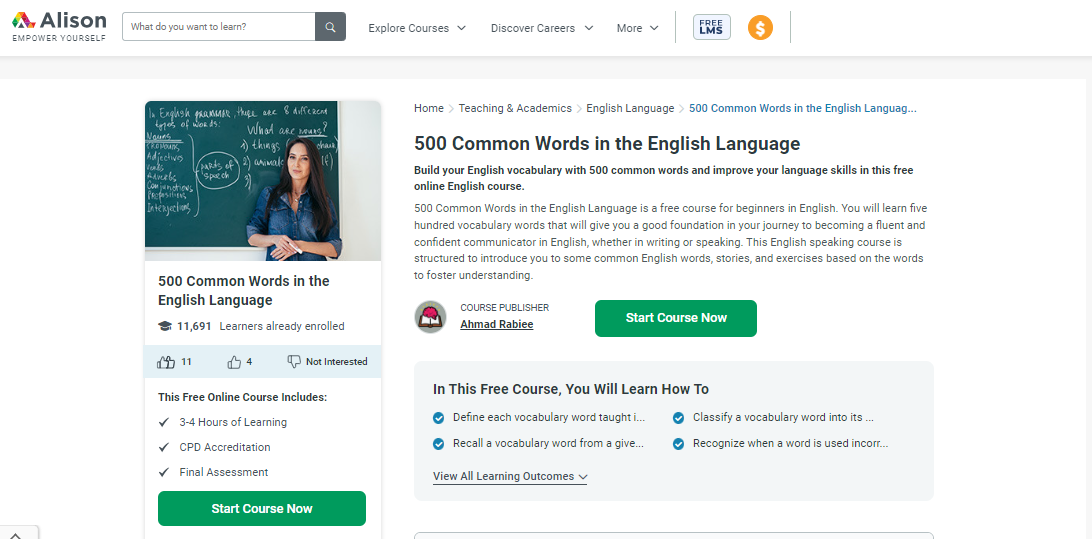Screen dimensions: 1092x539
Task: Click the tick next to 3-4 Hours of Learning
Action: (x=164, y=422)
